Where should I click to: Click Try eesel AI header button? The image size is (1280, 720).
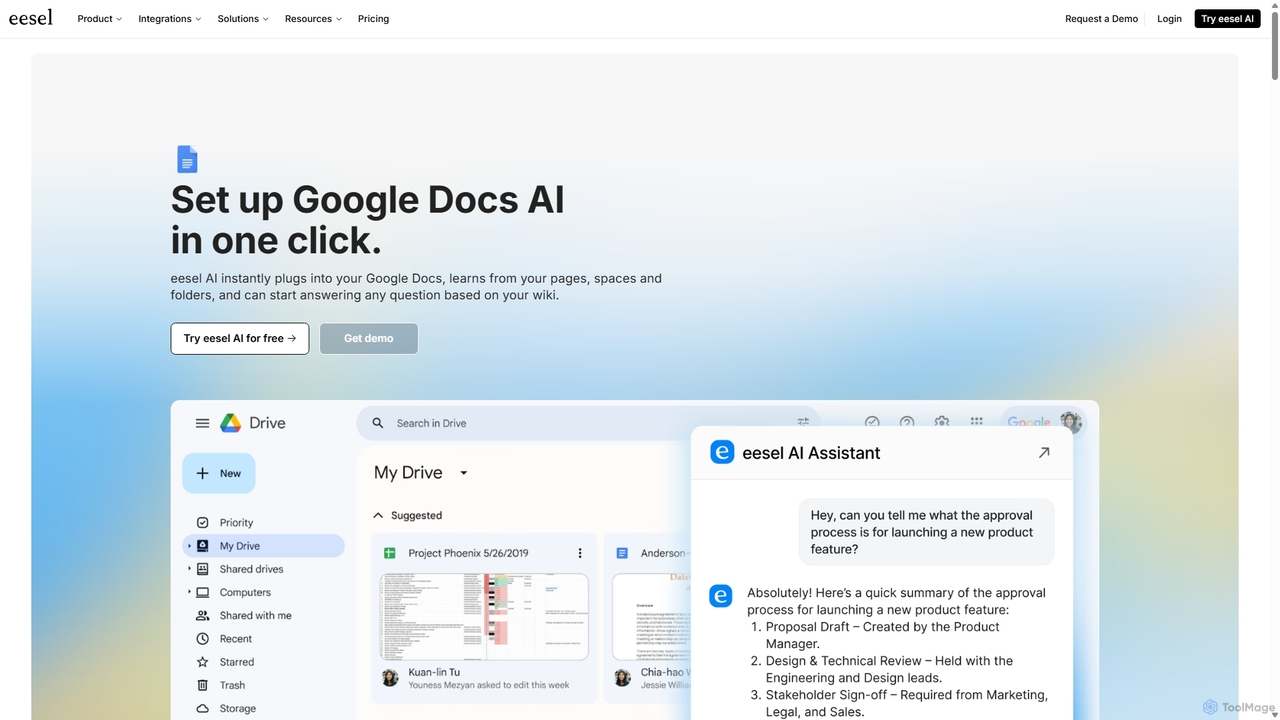pyautogui.click(x=1228, y=19)
